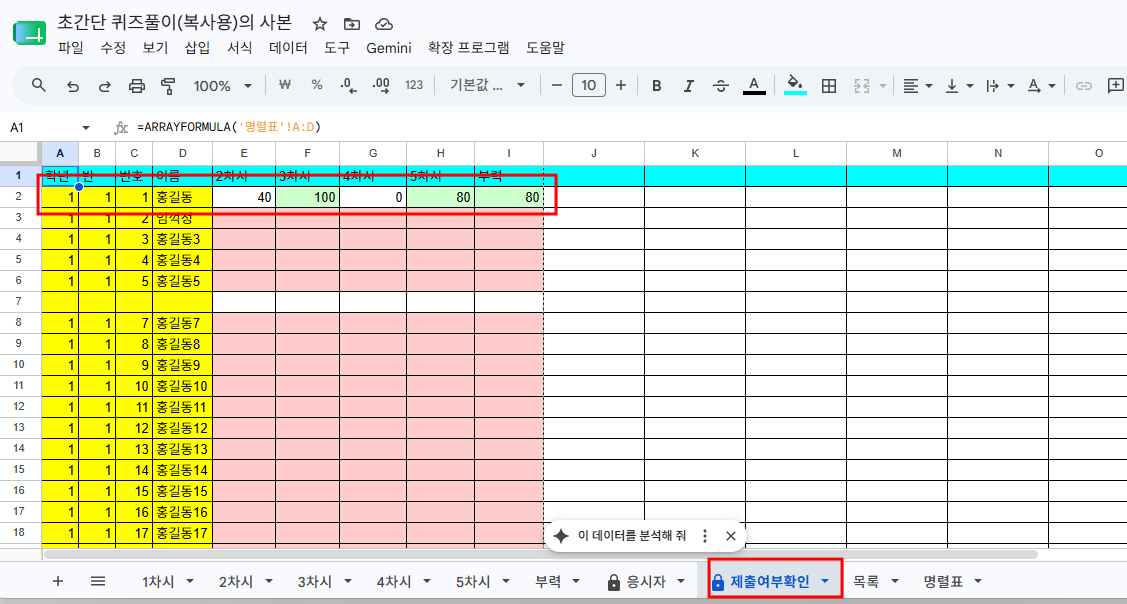Open text wrapping dropdown
Viewport: 1127px width, 604px height.
point(1000,86)
